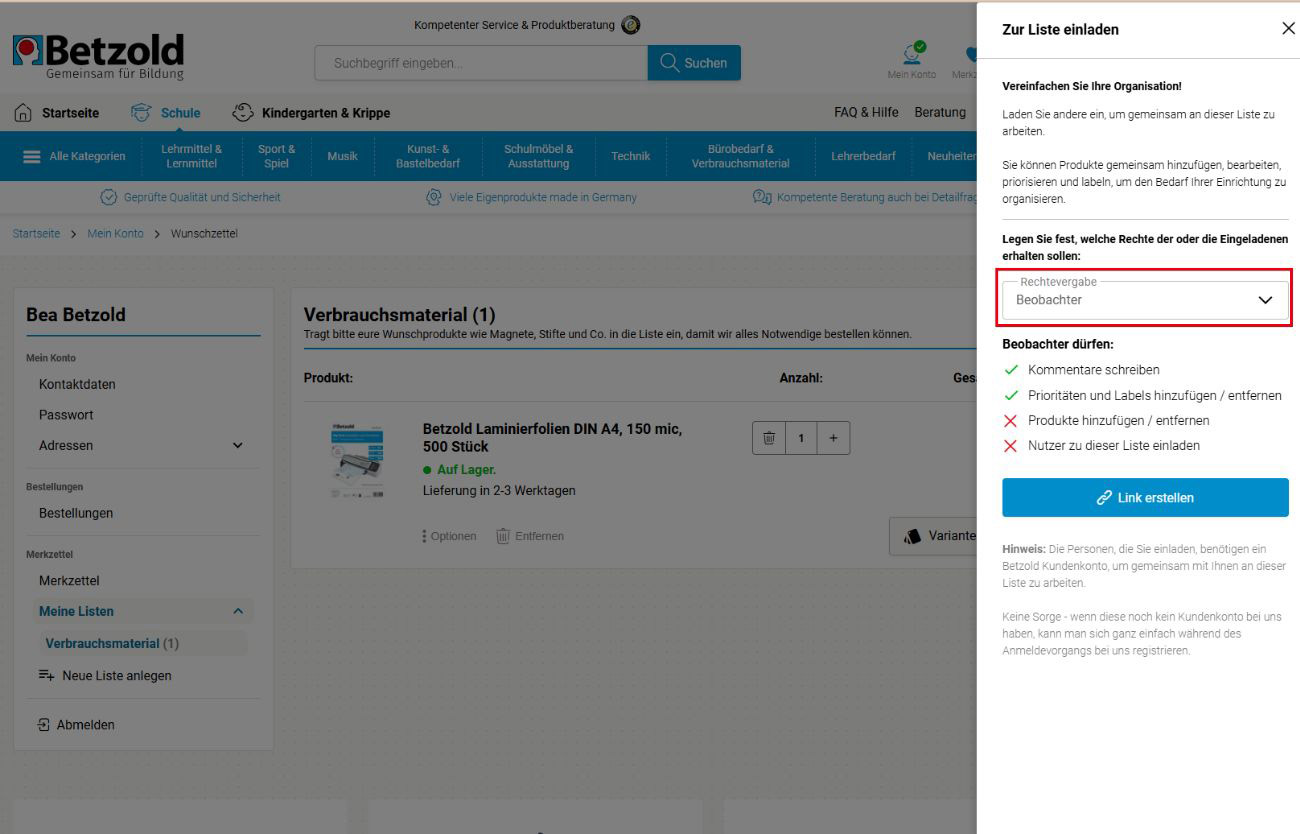Click Startseite breadcrumb link
The image size is (1300, 834).
pos(36,233)
